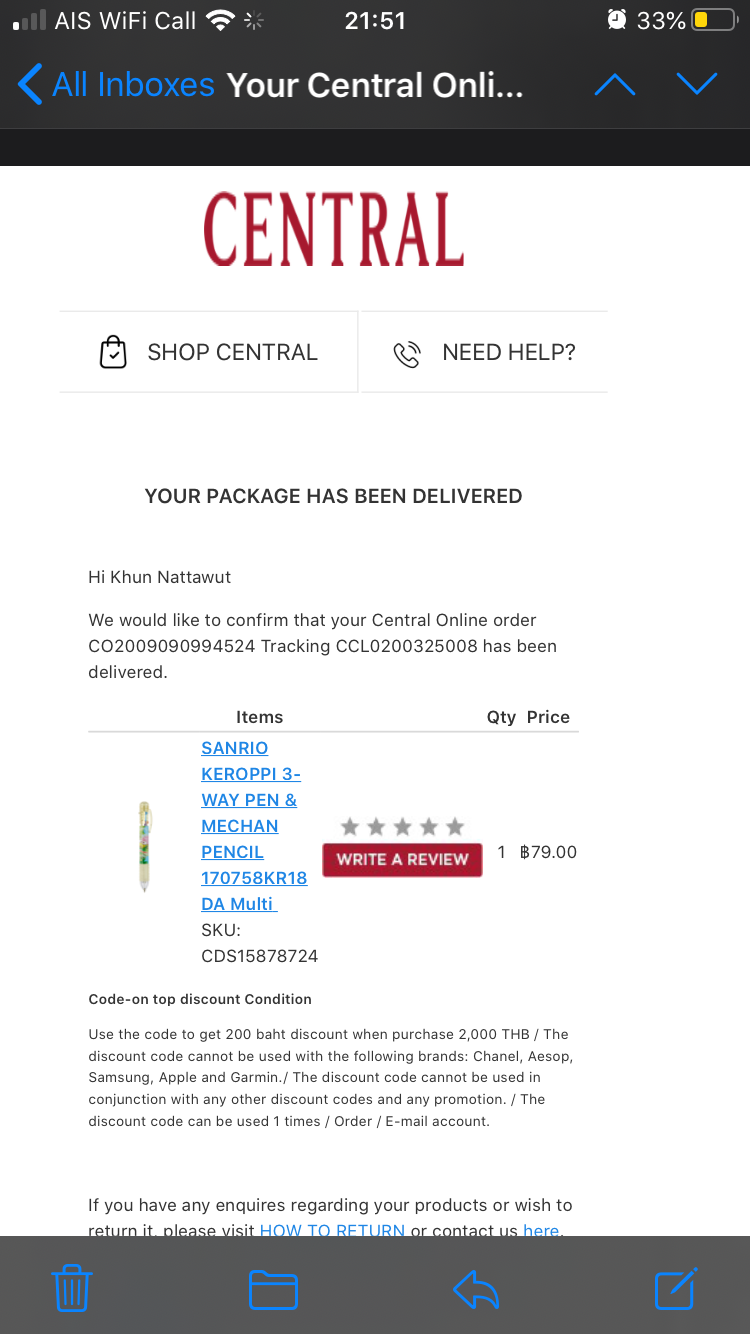Image resolution: width=750 pixels, height=1334 pixels.
Task: Select the fifth rating star
Action: (455, 826)
